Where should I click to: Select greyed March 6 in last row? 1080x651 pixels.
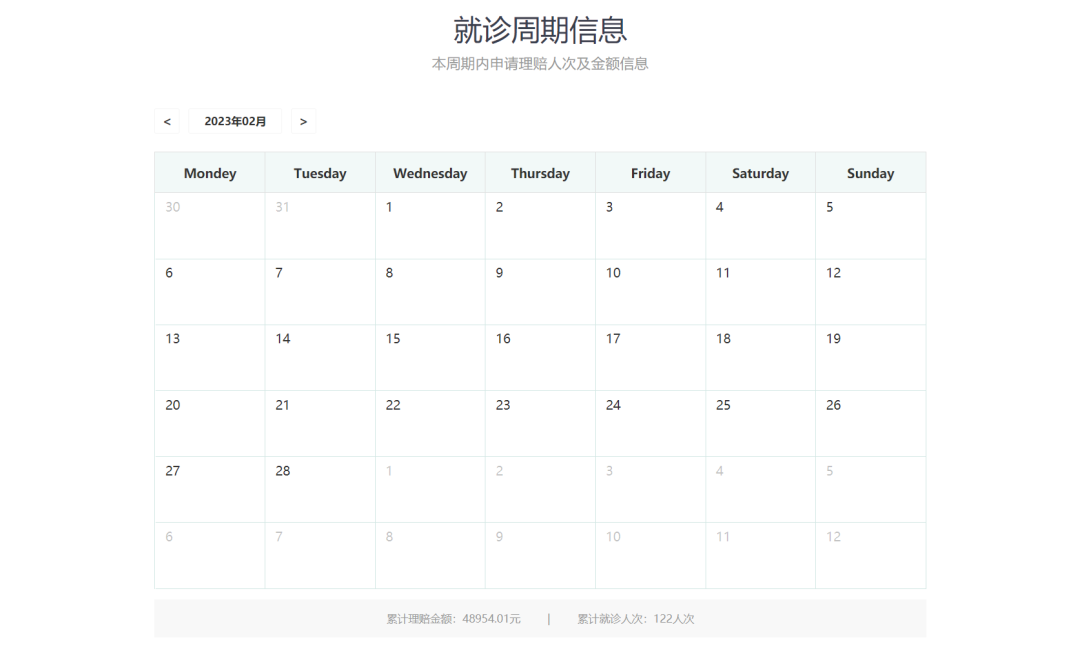(210, 555)
